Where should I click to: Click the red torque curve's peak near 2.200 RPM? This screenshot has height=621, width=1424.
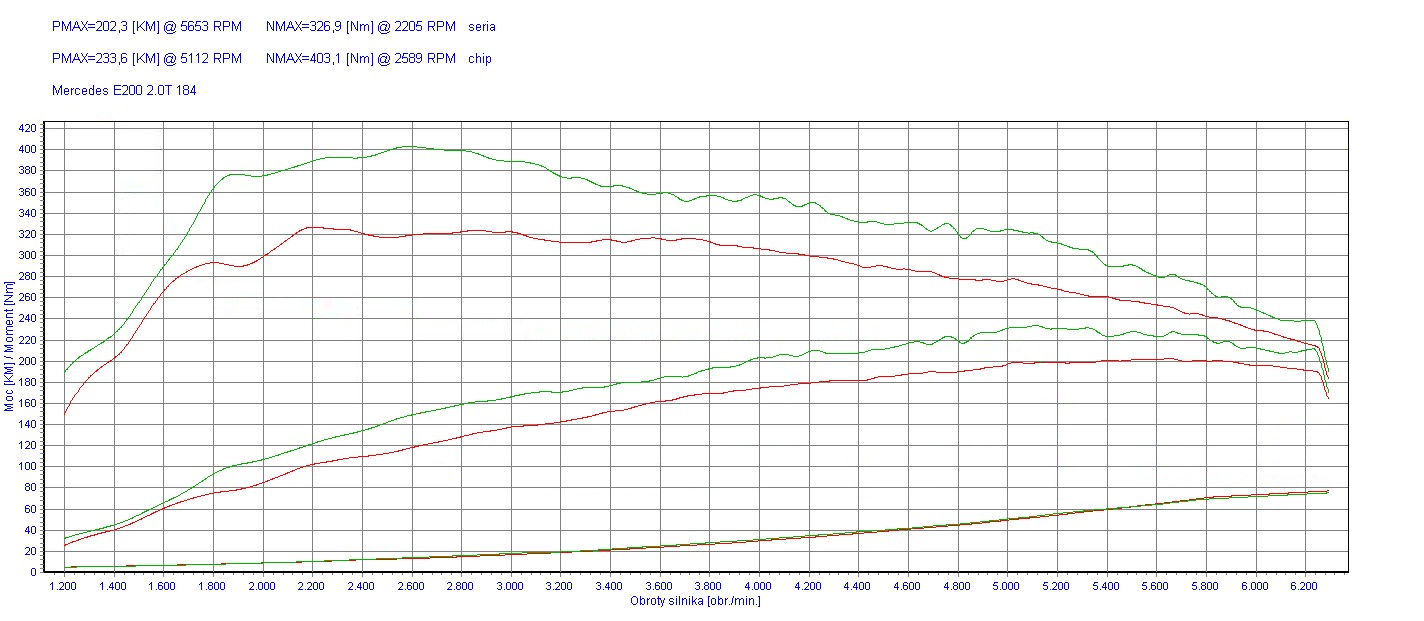[312, 227]
